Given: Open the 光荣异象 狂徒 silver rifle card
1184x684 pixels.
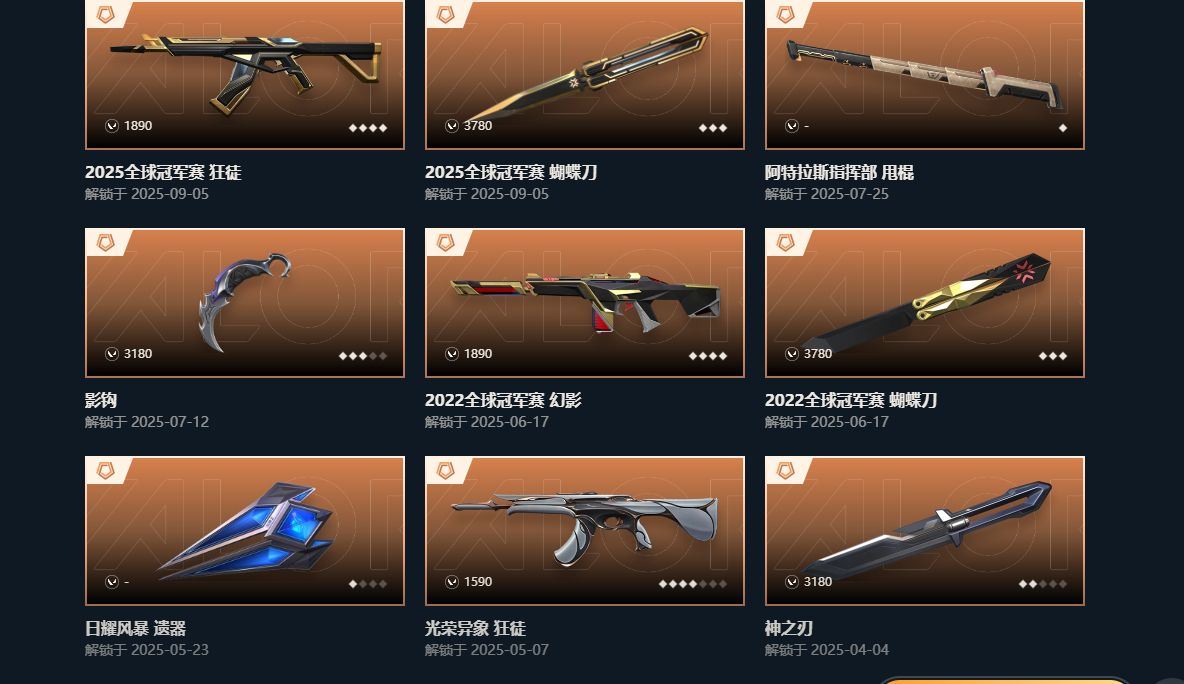Looking at the screenshot, I should 584,531.
